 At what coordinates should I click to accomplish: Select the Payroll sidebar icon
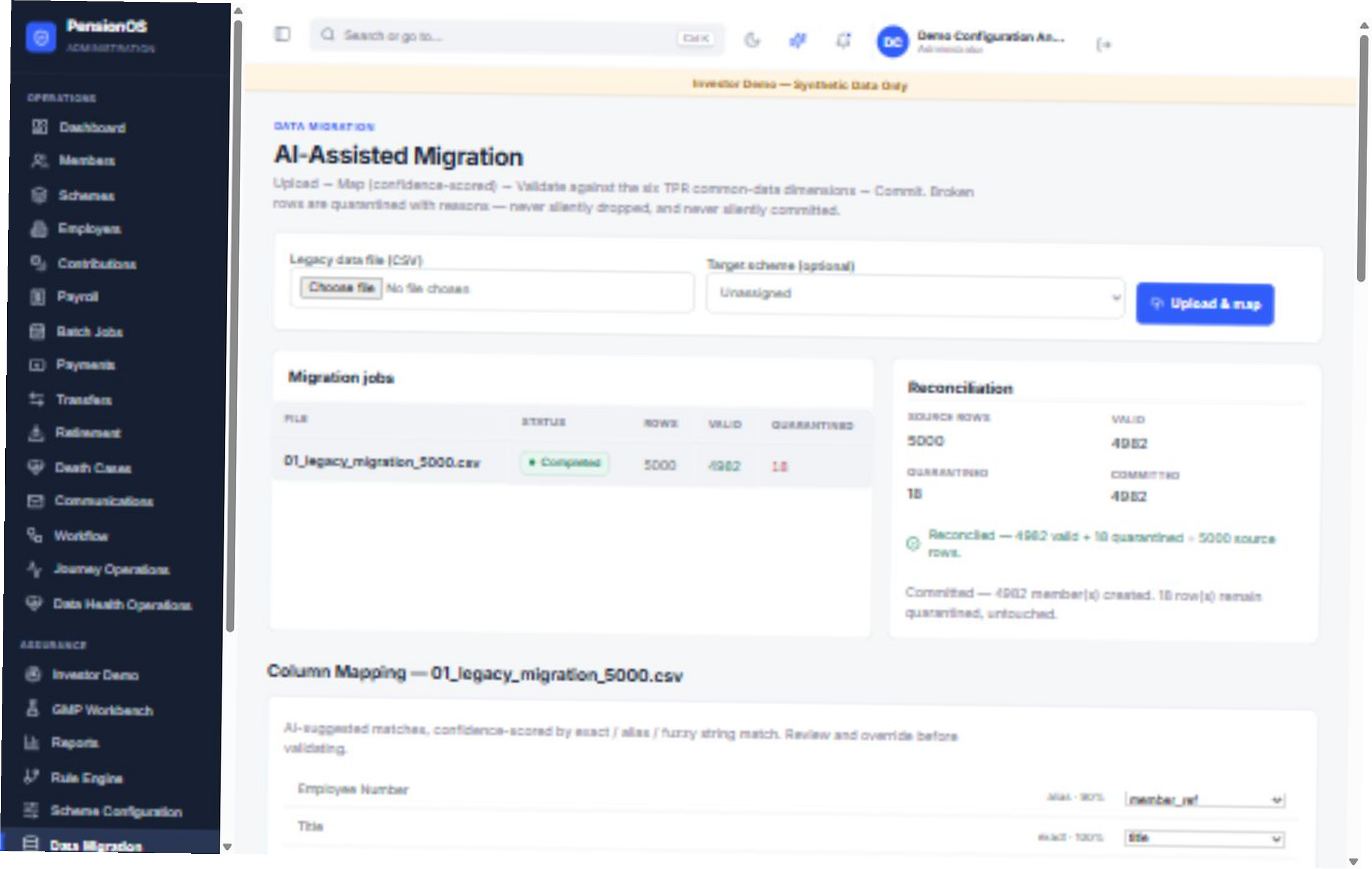pyautogui.click(x=38, y=297)
